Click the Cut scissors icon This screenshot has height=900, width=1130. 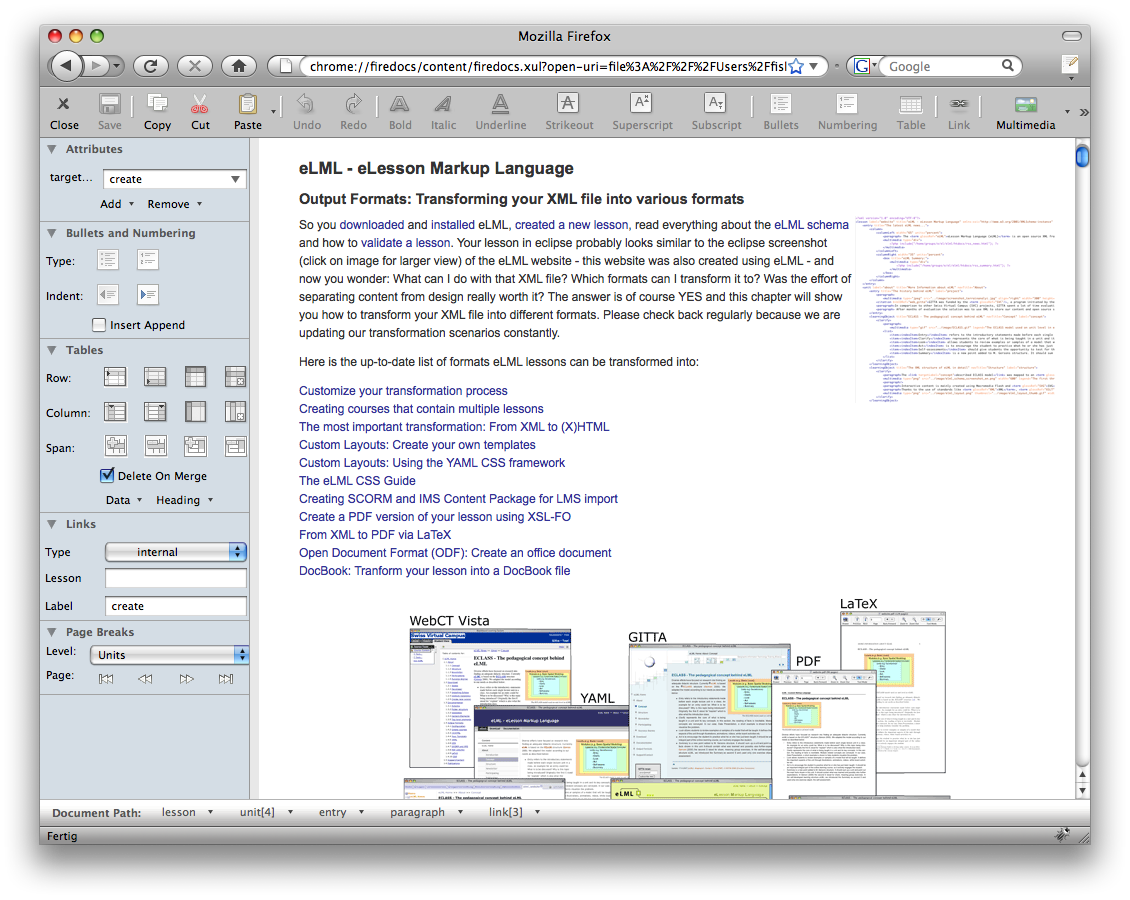200,104
